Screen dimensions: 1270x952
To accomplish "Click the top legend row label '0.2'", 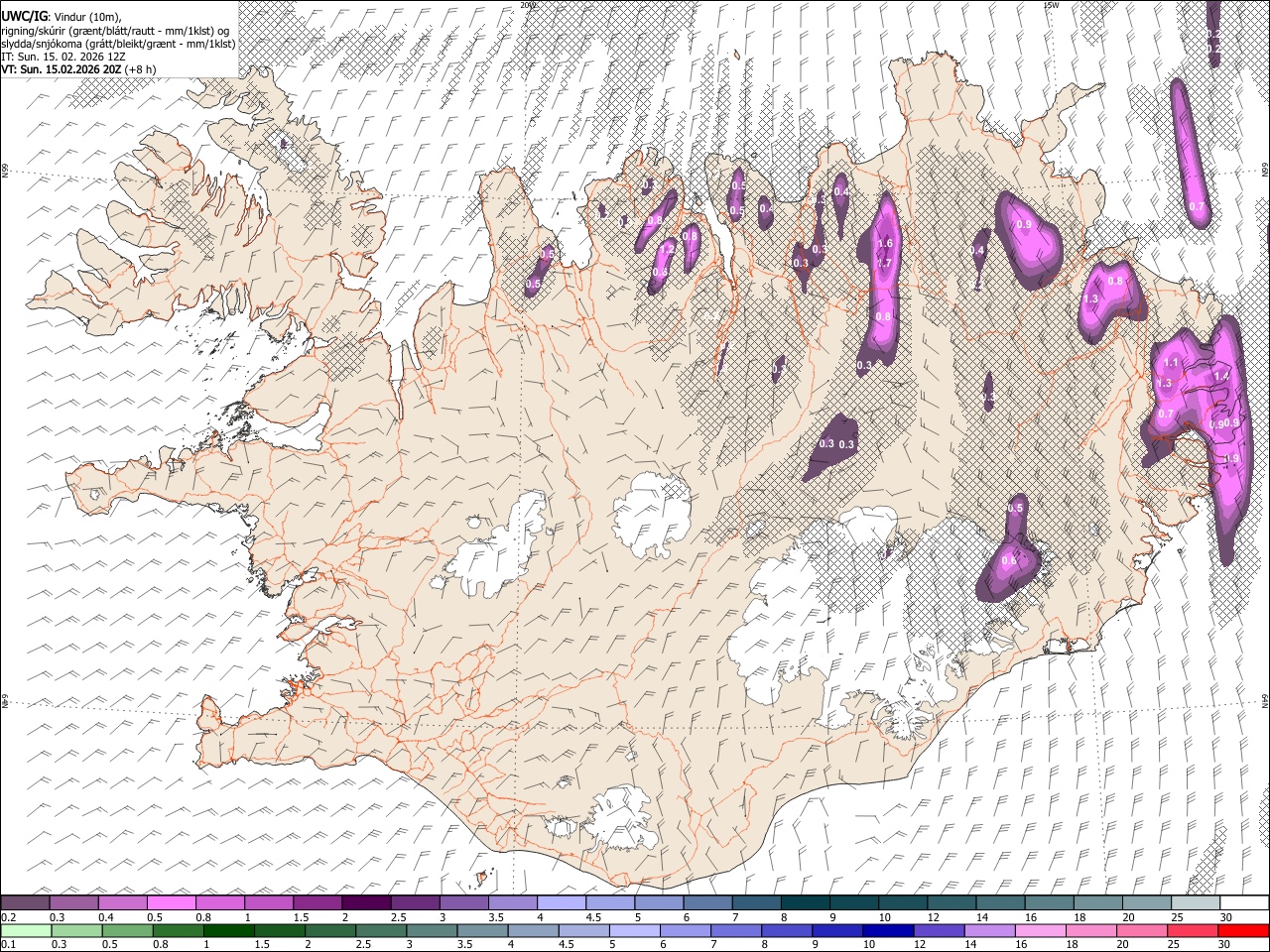I will pos(7,917).
